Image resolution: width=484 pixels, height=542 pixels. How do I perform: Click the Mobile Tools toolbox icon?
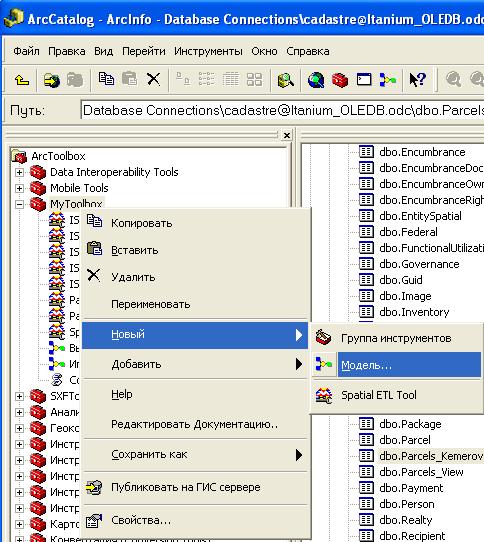tap(38, 188)
